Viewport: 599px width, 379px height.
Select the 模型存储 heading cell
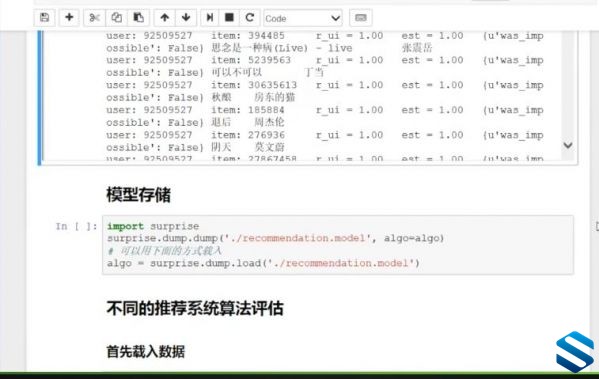pos(139,195)
